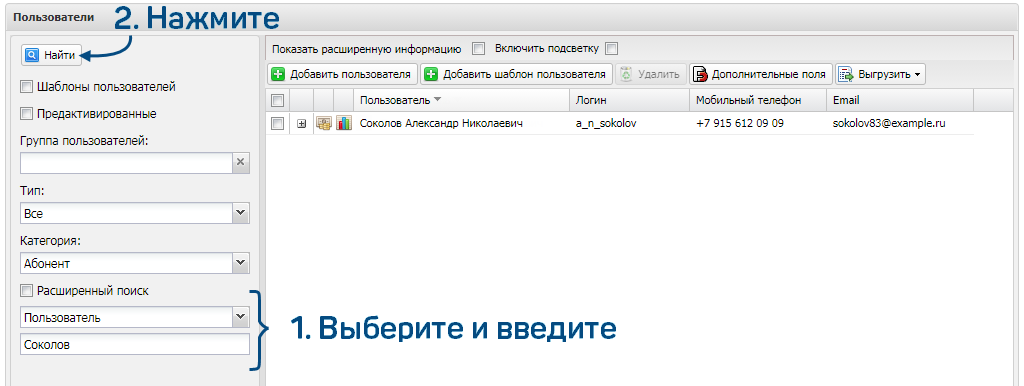Click the Логин column header

point(629,100)
